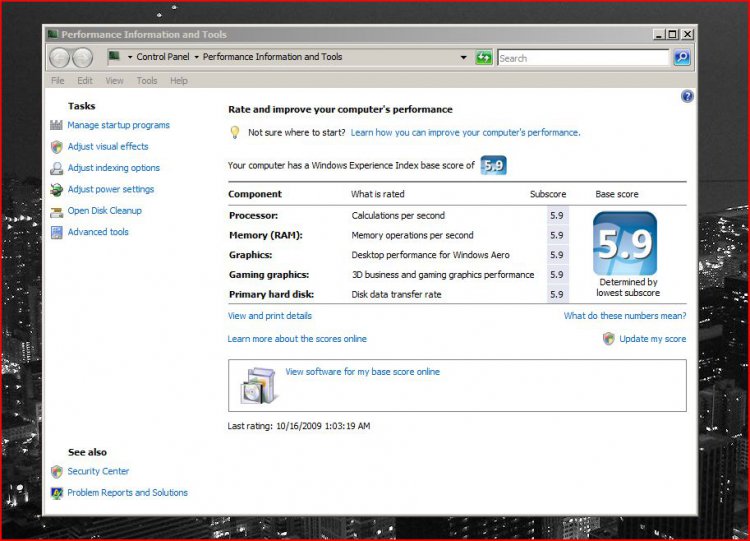Open the address bar history dropdown

click(463, 57)
